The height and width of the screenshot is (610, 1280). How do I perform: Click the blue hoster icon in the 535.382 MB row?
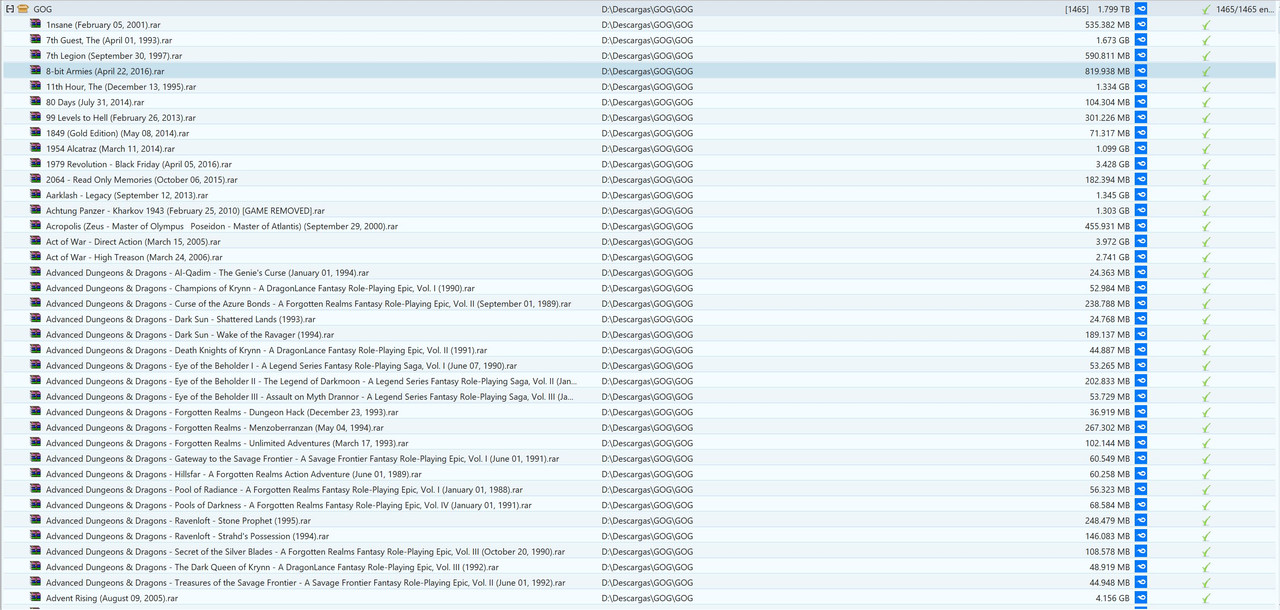point(1141,24)
